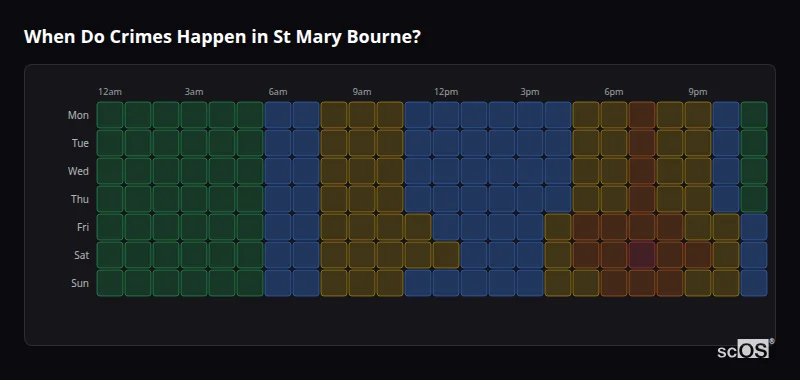Select the Monday 11pm green heatmap cell
The image size is (800, 380).
coord(754,115)
